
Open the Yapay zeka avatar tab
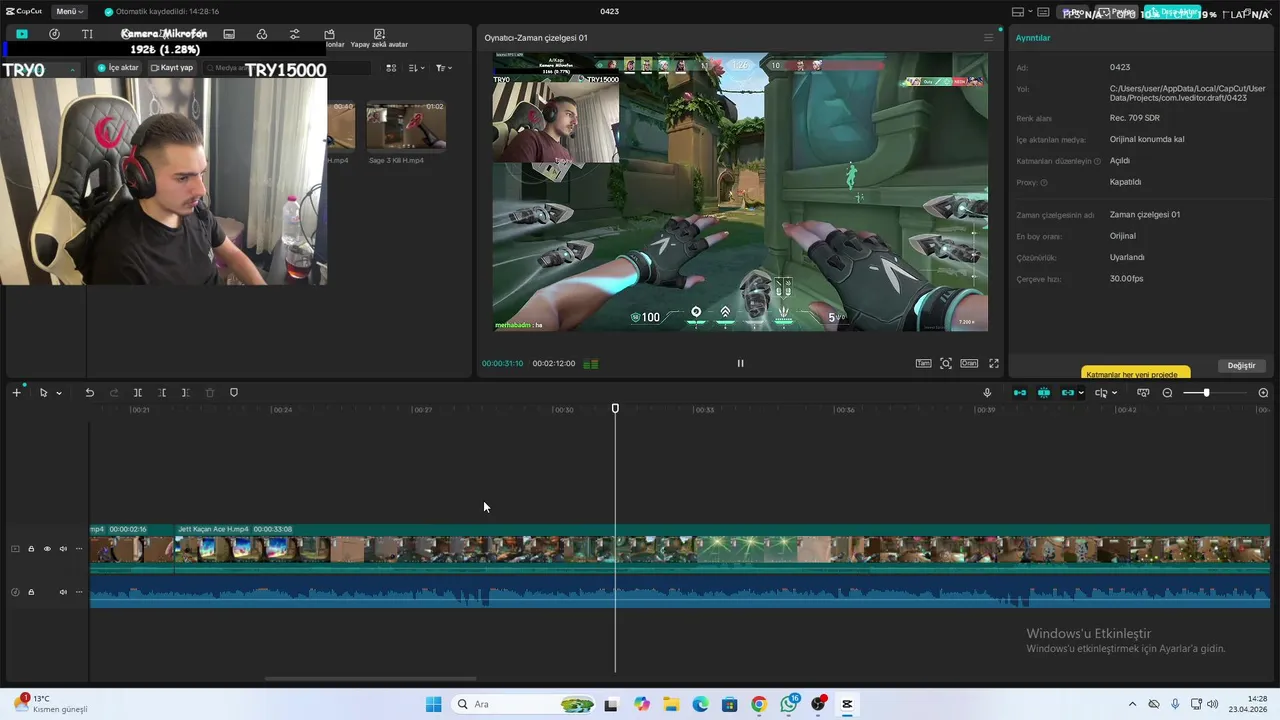click(x=379, y=38)
